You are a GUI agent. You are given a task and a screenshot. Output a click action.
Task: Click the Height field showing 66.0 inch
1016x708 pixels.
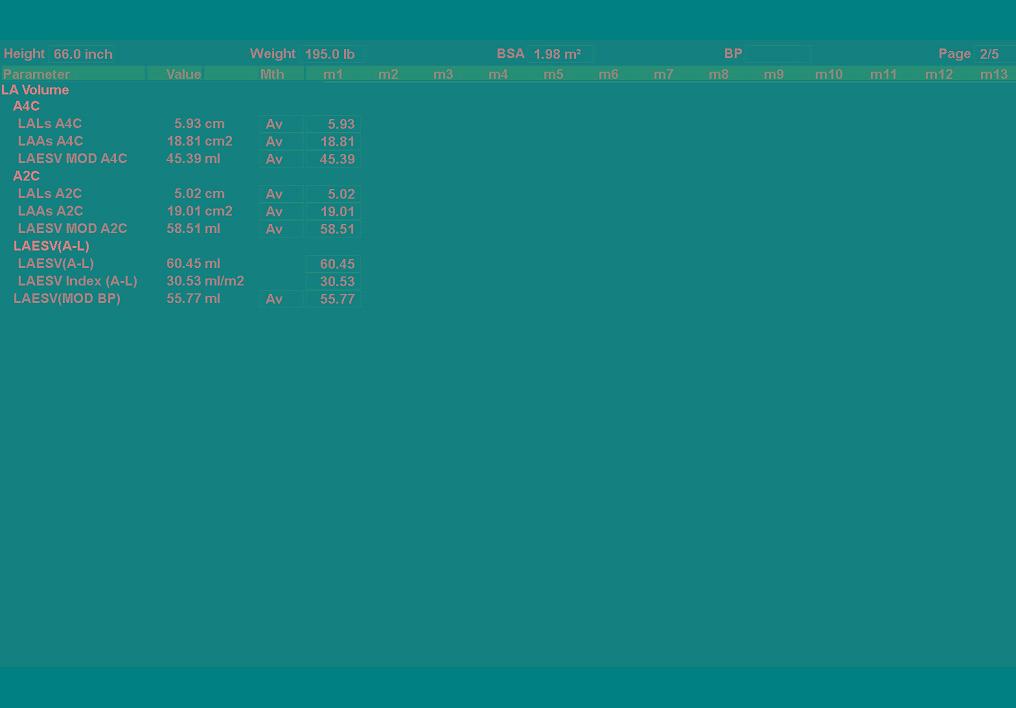(82, 54)
